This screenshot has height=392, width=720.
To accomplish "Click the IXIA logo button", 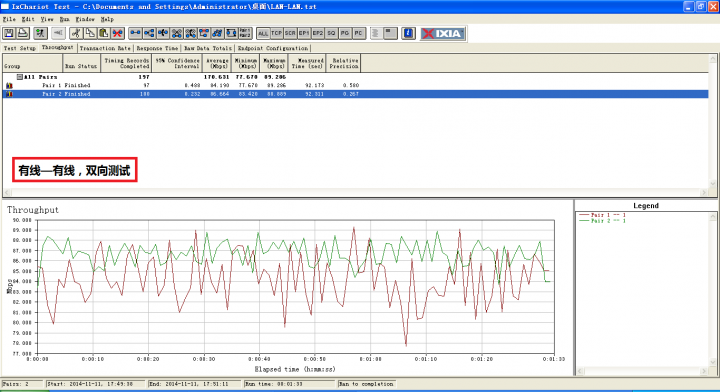I will tap(443, 33).
